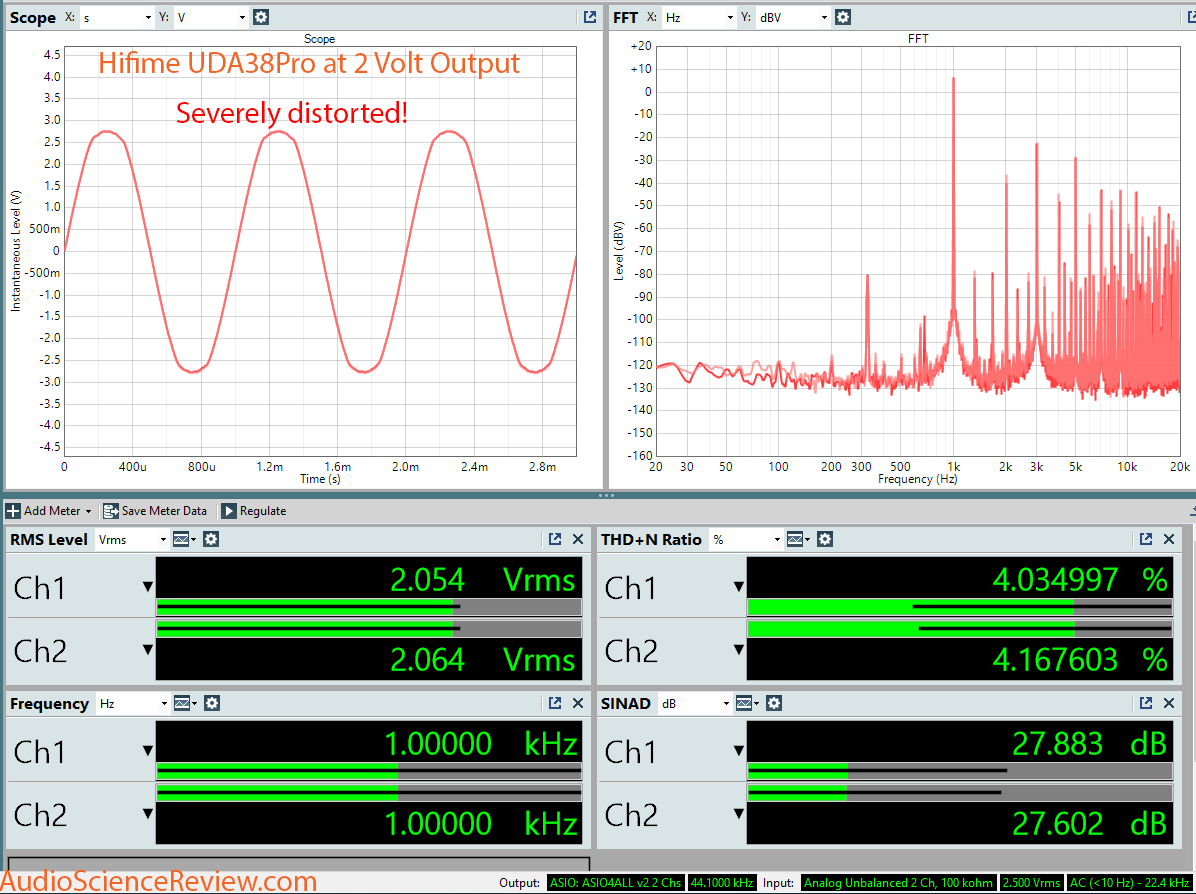Click the FFT spectrum plot area
Image resolution: width=1196 pixels, height=894 pixels.
[x=918, y=251]
